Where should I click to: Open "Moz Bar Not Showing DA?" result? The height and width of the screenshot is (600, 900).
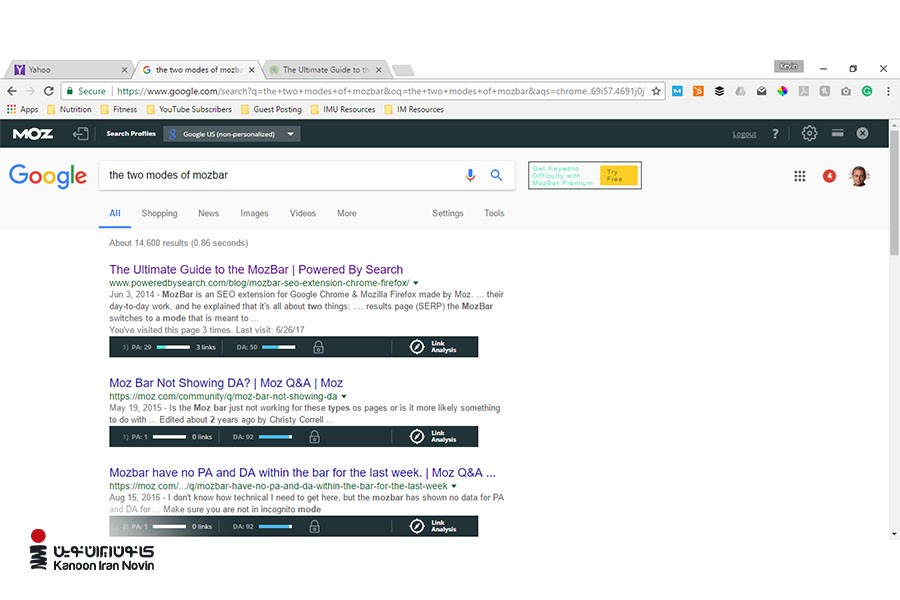[226, 383]
